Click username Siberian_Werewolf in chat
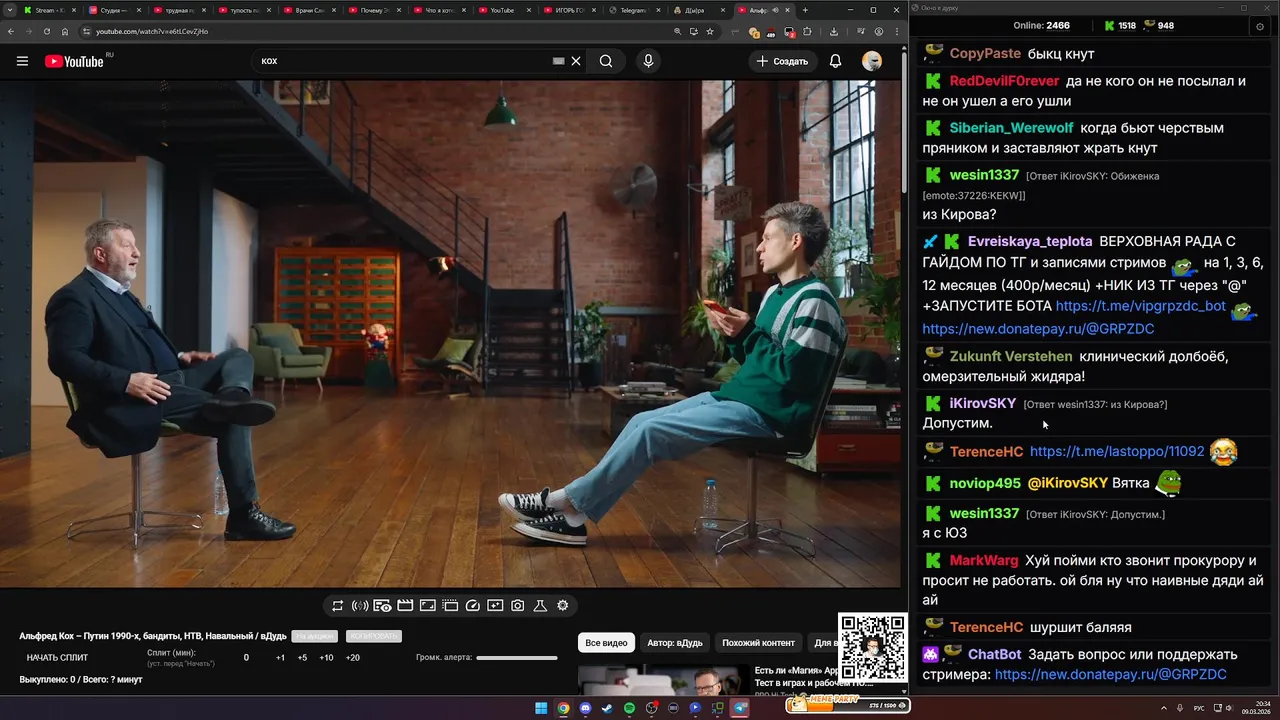This screenshot has height=720, width=1280. [x=1011, y=128]
